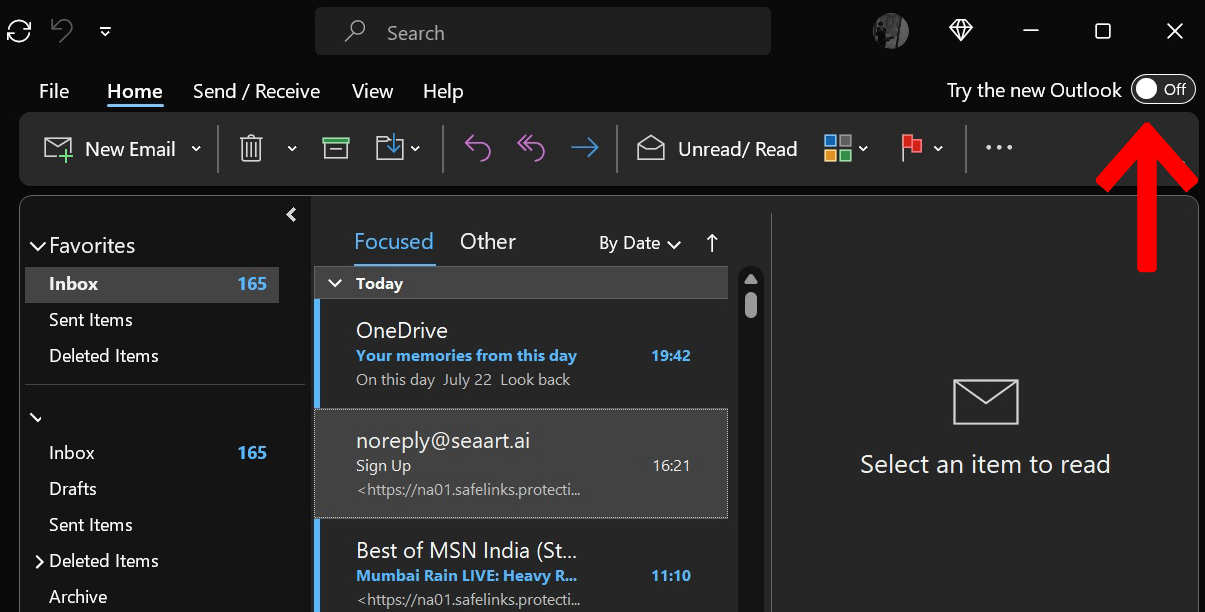Open Deleted Items under Favorites
This screenshot has height=612, width=1205.
104,356
